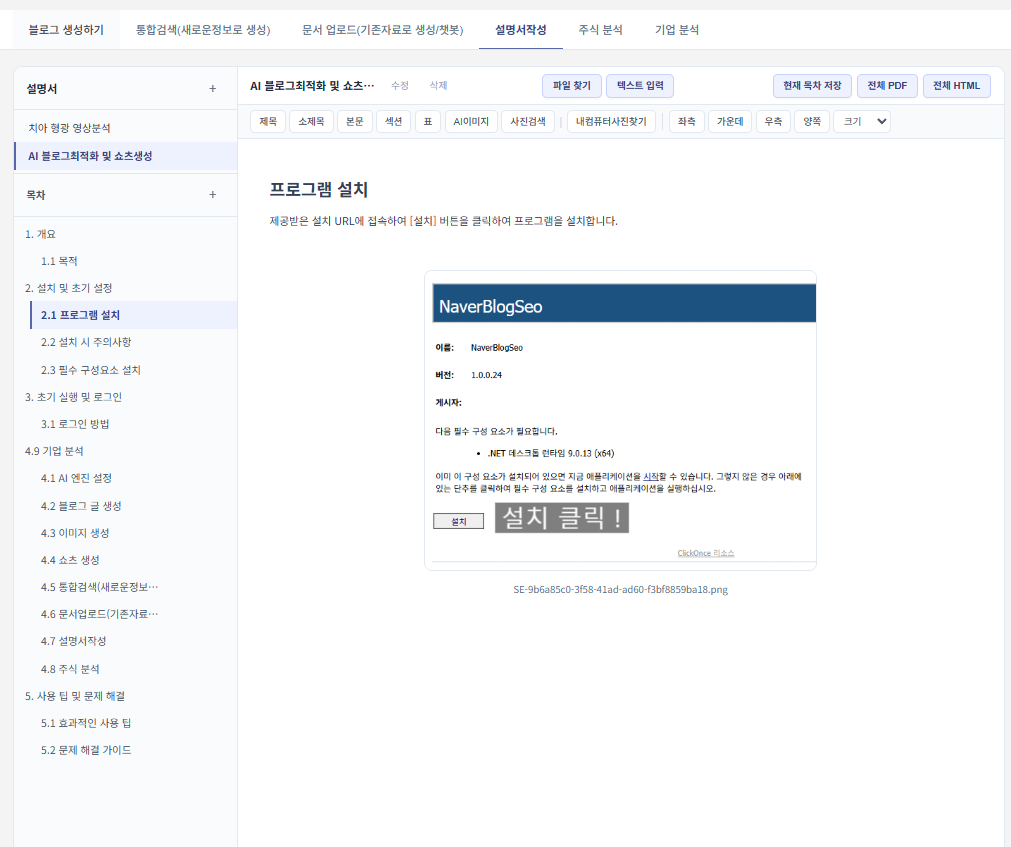Export using 전체 PDF button
Screen dimensions: 1011x847
(x=887, y=86)
